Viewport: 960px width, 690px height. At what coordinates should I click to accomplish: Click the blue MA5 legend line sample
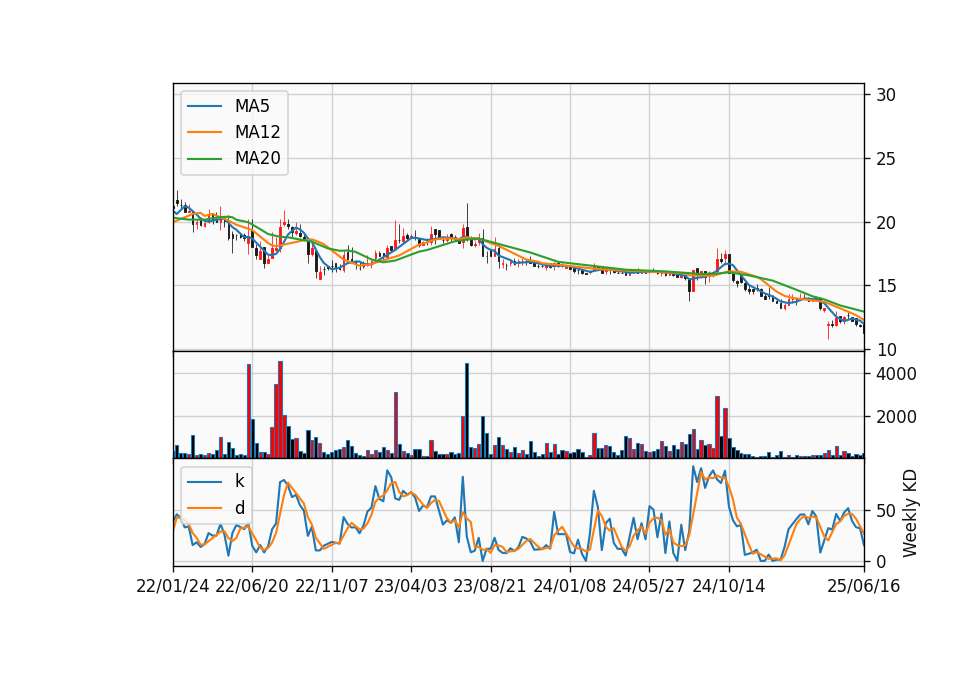tap(204, 106)
